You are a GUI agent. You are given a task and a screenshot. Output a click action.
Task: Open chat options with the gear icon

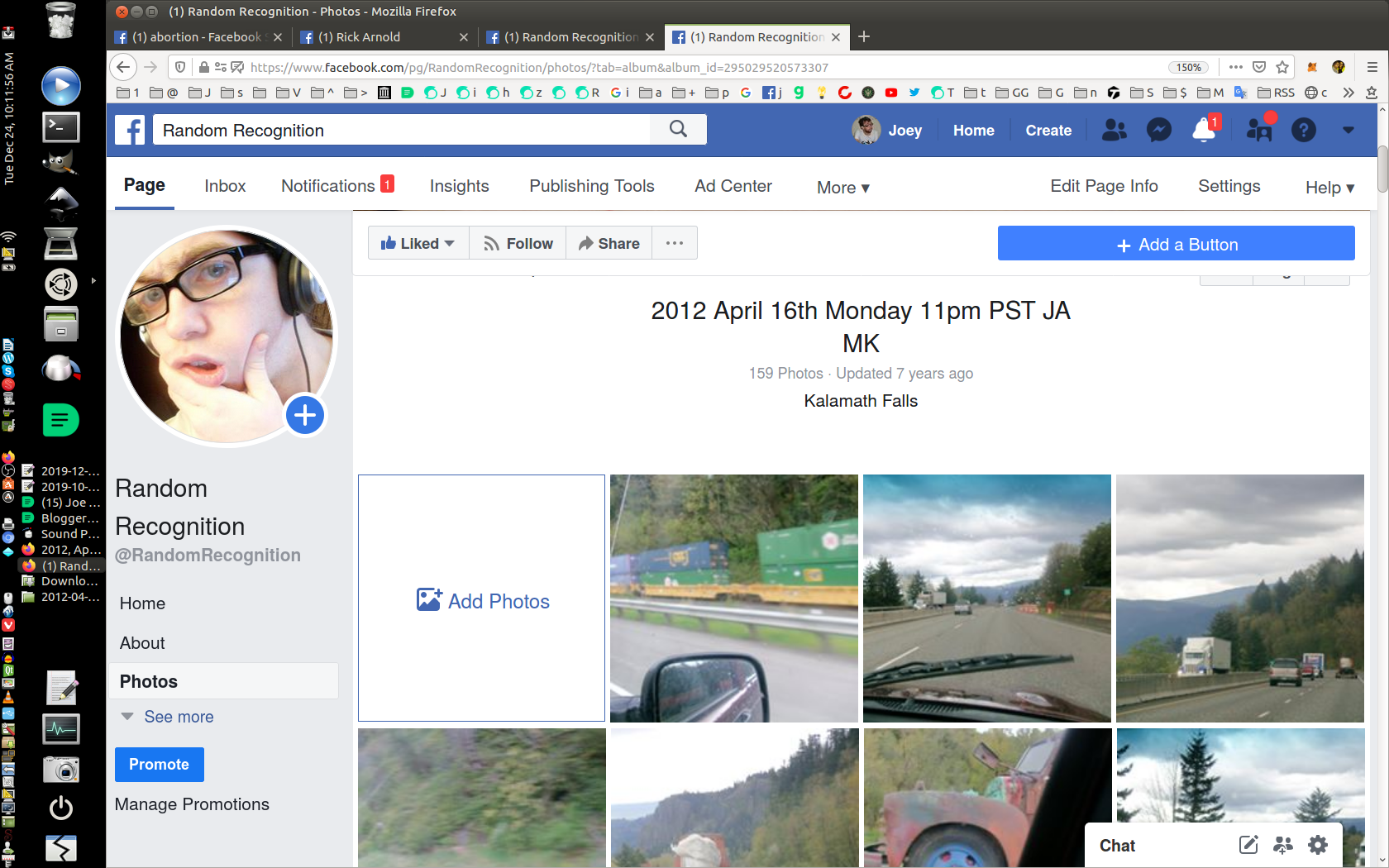tap(1316, 845)
